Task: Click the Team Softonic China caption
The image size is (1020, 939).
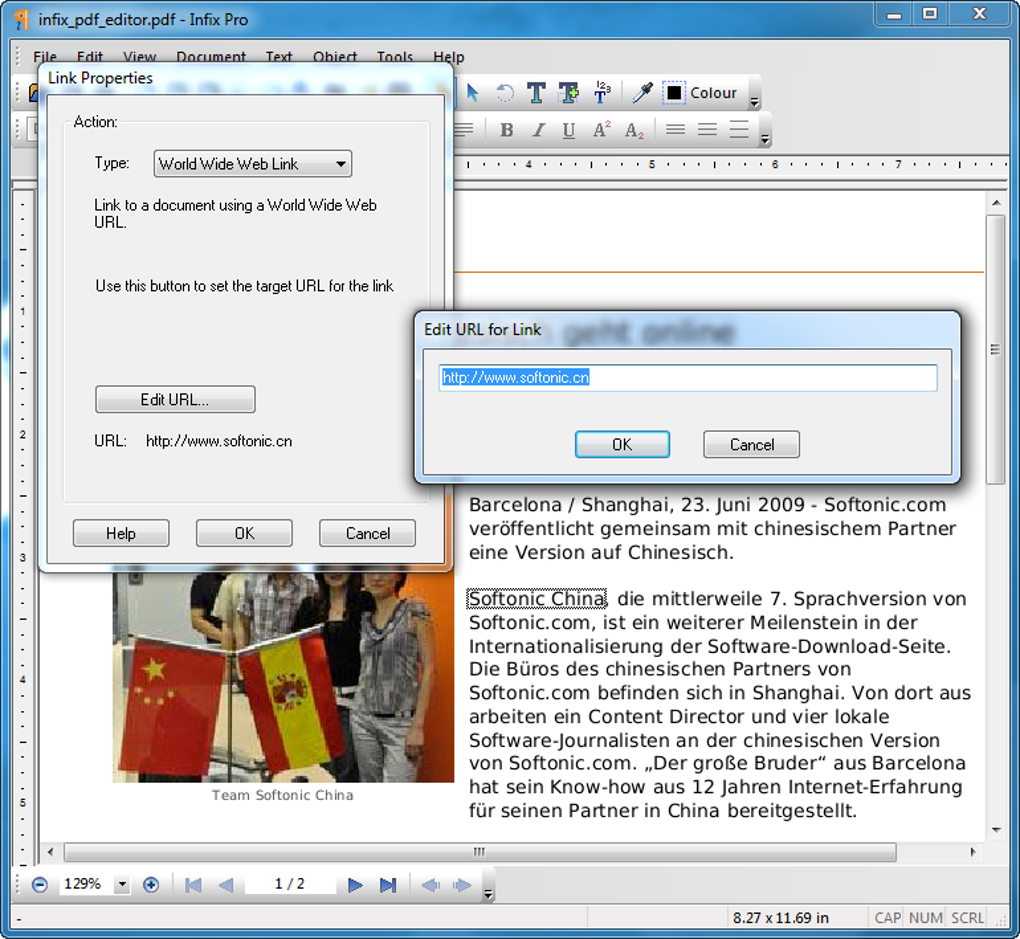Action: [282, 795]
